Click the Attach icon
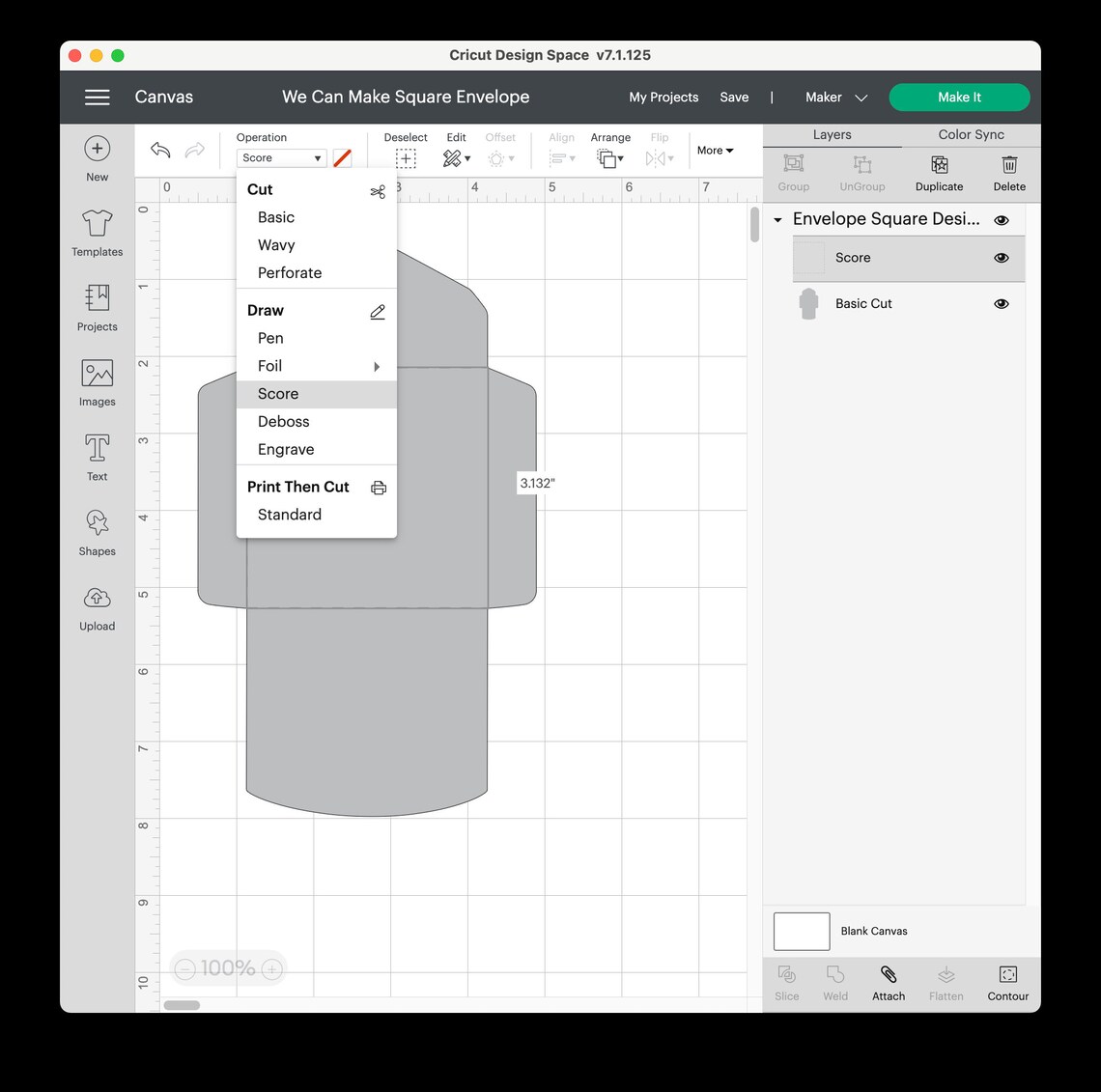Viewport: 1101px width, 1092px height. pyautogui.click(x=888, y=983)
